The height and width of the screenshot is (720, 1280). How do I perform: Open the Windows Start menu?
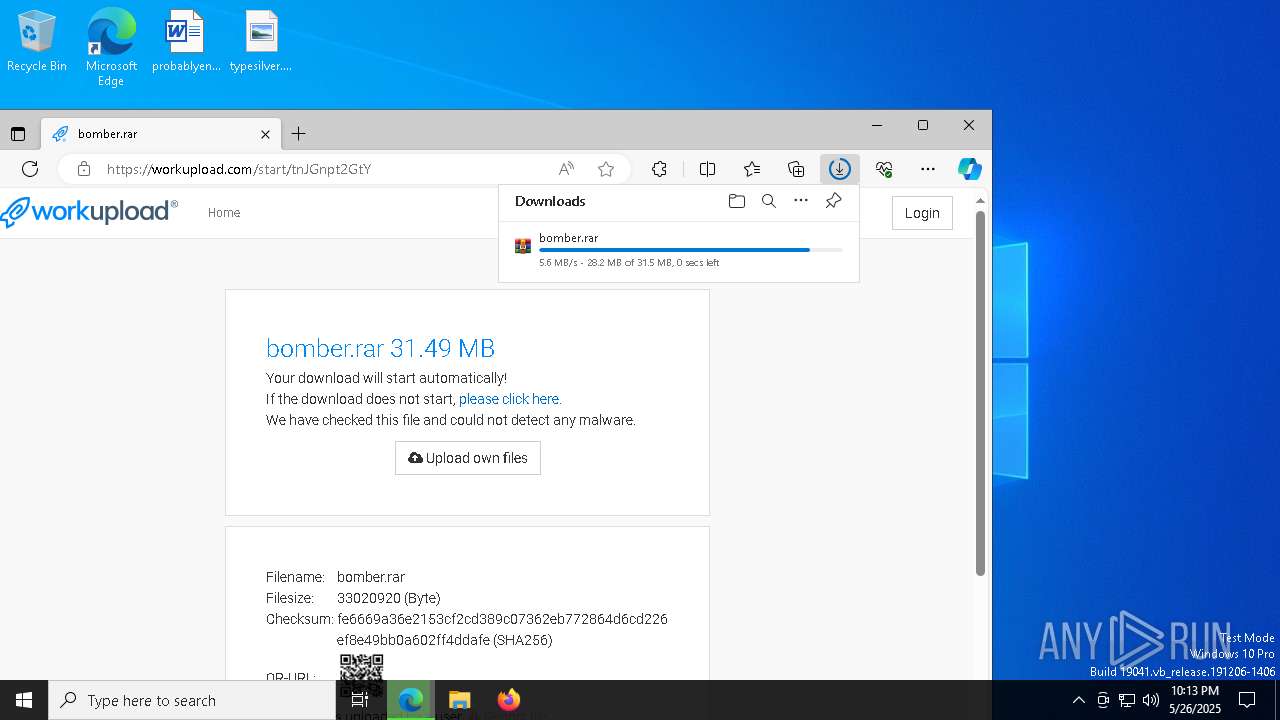point(24,700)
